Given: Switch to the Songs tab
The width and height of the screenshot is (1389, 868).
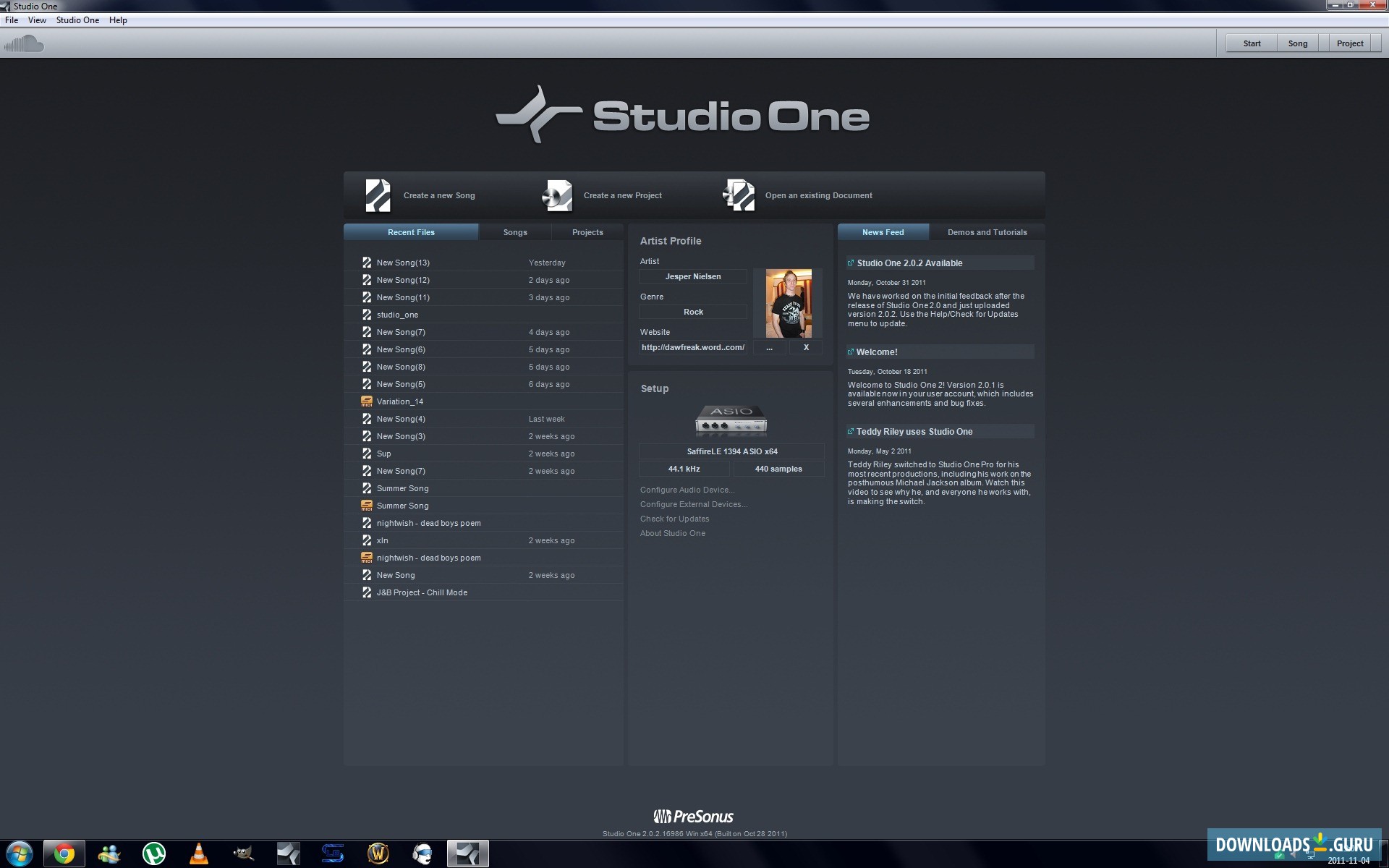Looking at the screenshot, I should pos(515,232).
